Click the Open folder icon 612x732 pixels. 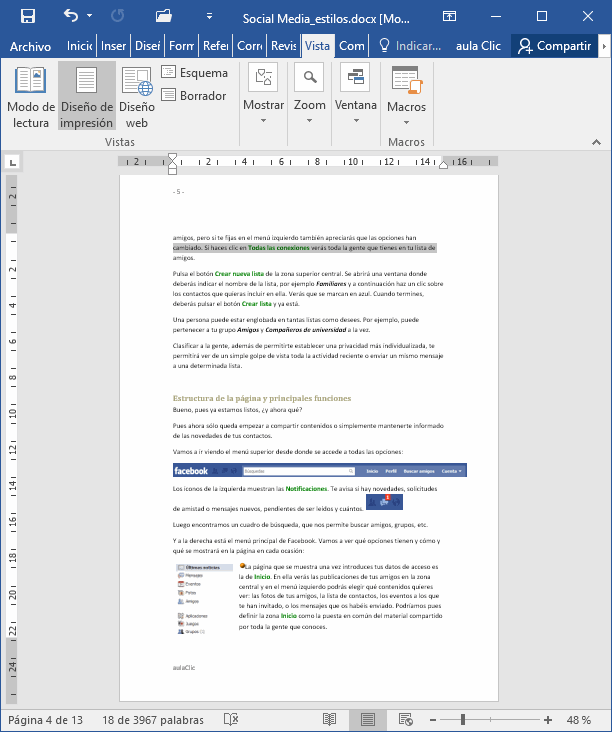pos(164,16)
